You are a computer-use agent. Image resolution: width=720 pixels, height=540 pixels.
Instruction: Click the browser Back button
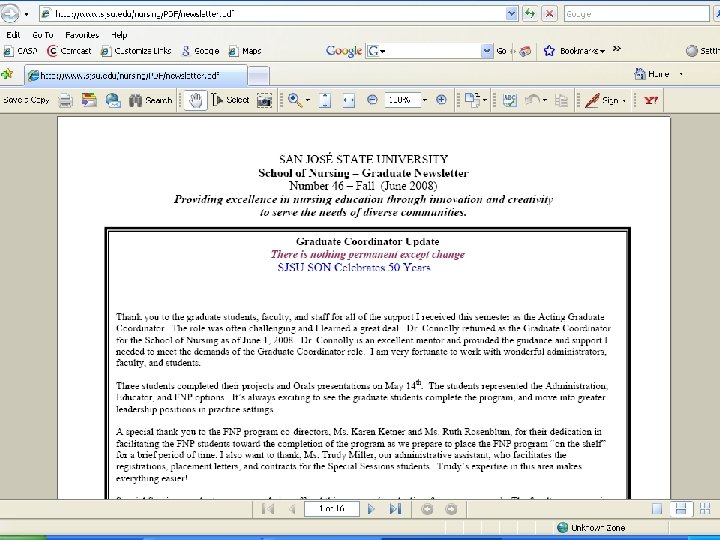coord(10,13)
